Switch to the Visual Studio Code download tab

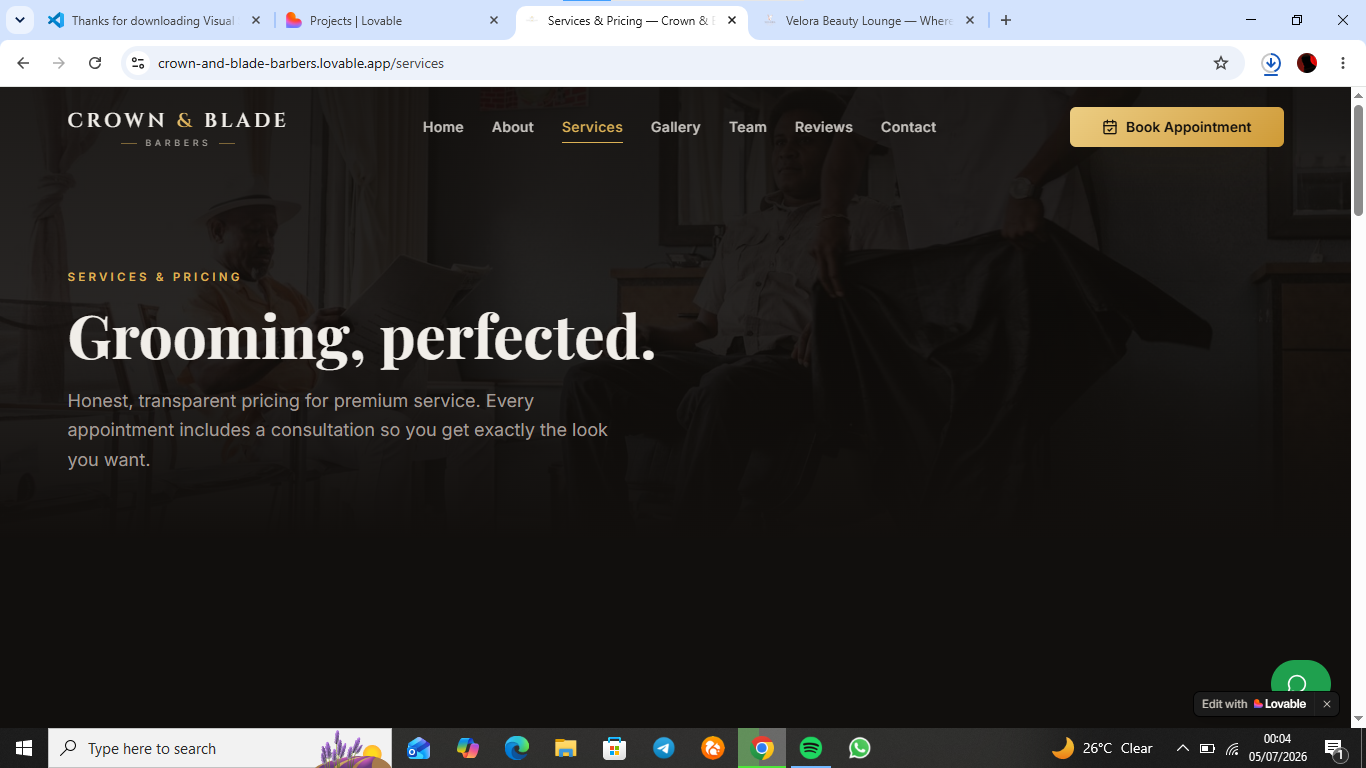tap(154, 20)
